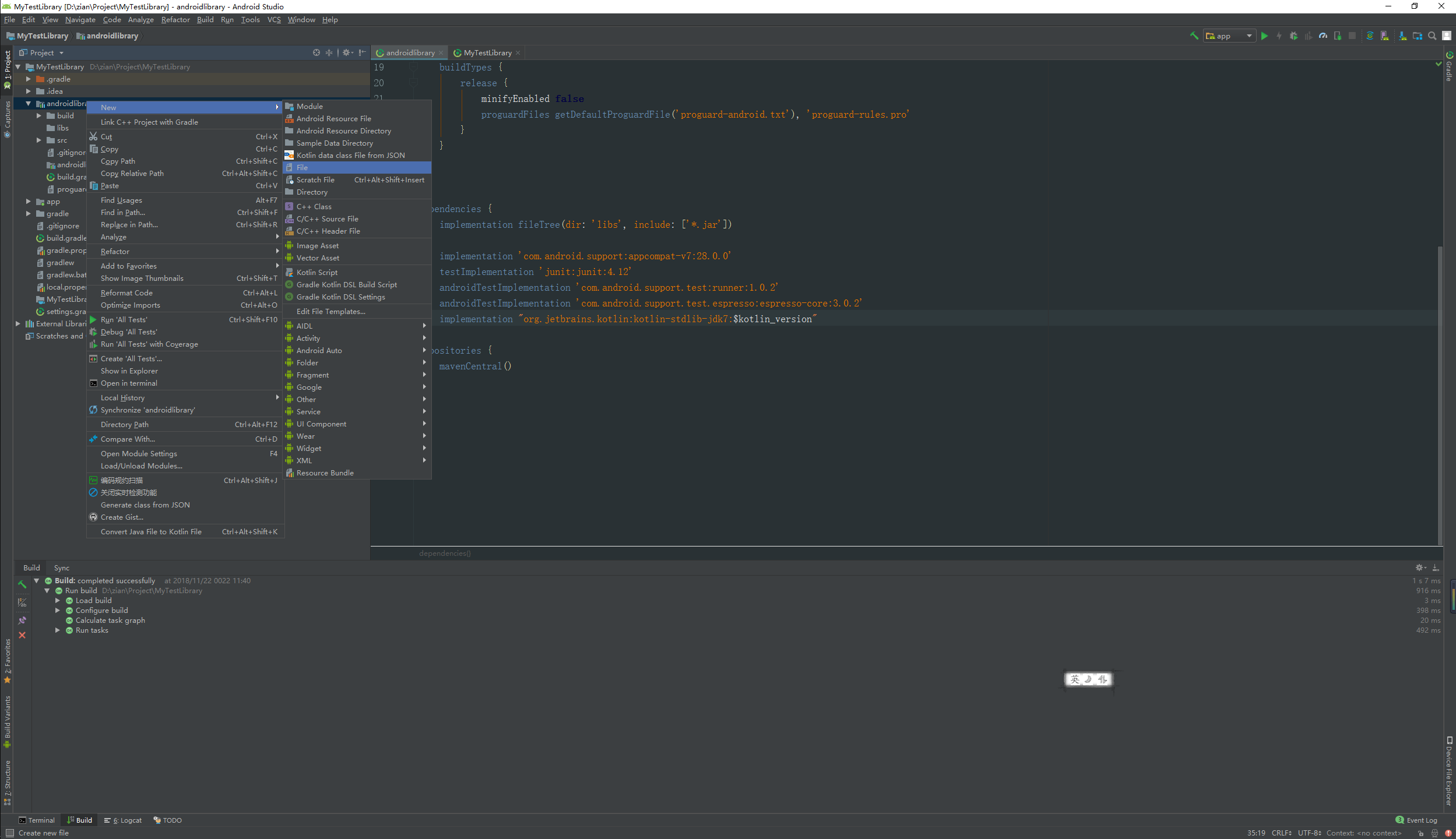Collapse the 'Run build' node

[x=47, y=590]
